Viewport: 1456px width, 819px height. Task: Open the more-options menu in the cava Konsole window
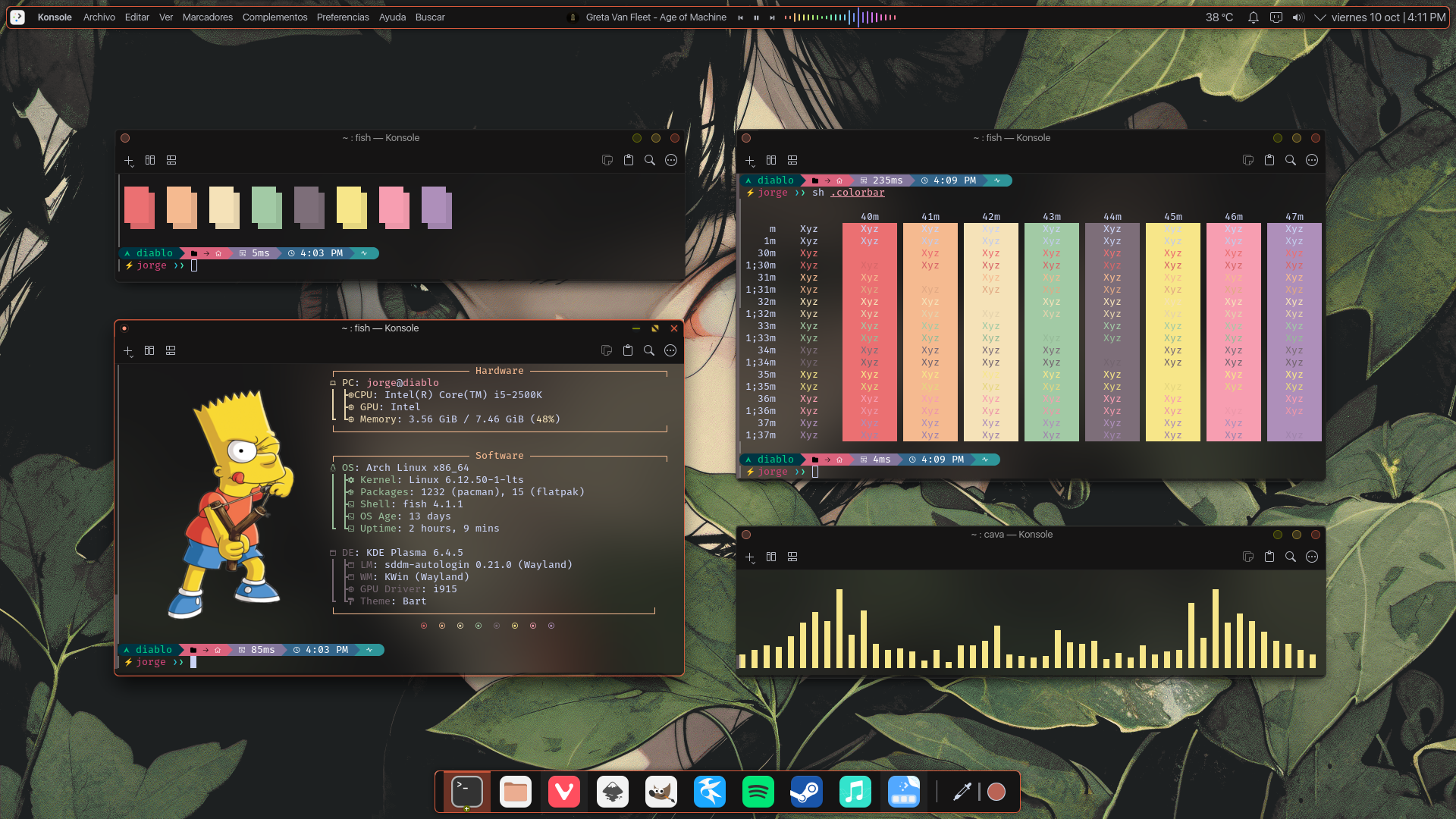(1312, 557)
